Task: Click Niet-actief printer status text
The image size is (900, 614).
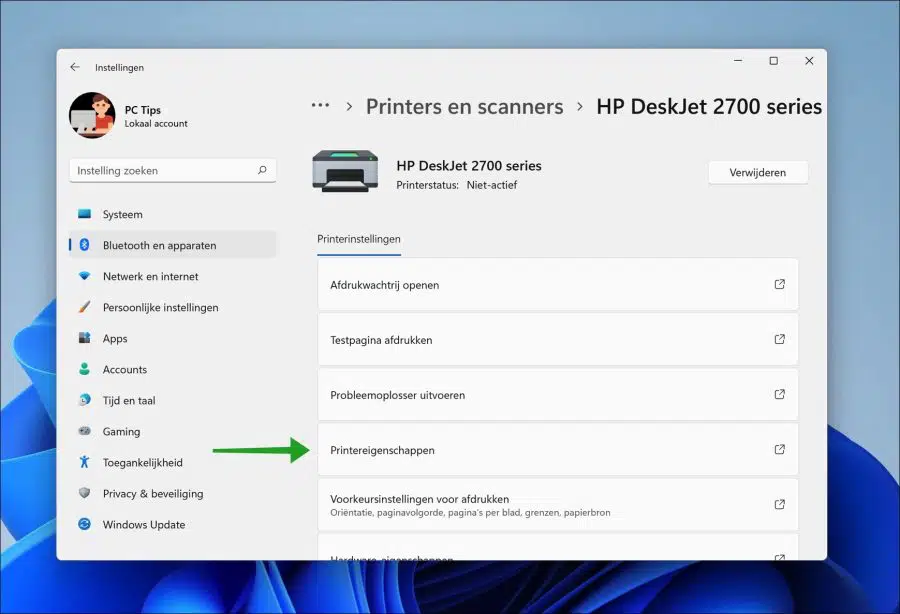Action: pos(491,185)
